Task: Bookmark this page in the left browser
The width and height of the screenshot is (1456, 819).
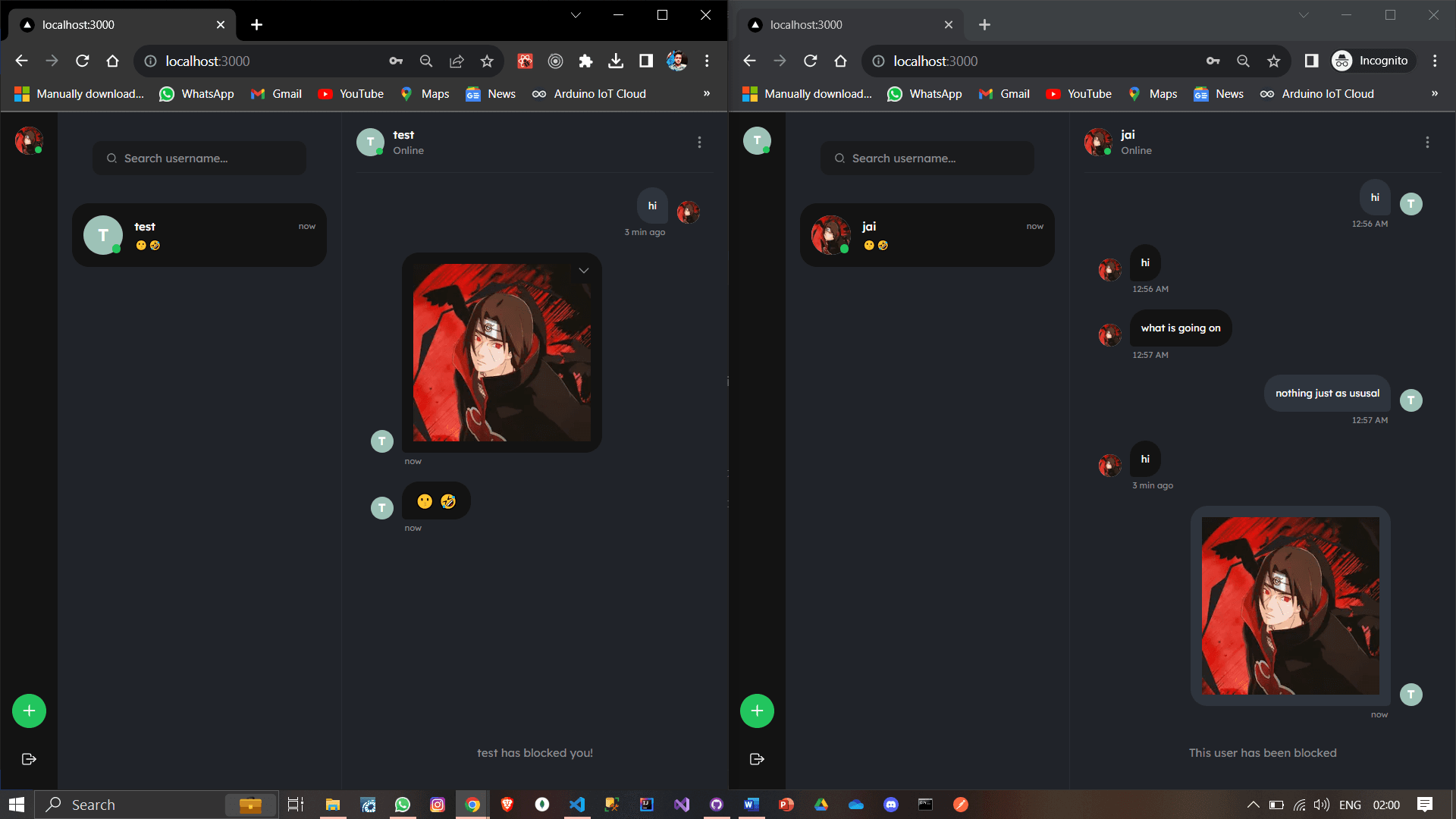Action: tap(487, 61)
